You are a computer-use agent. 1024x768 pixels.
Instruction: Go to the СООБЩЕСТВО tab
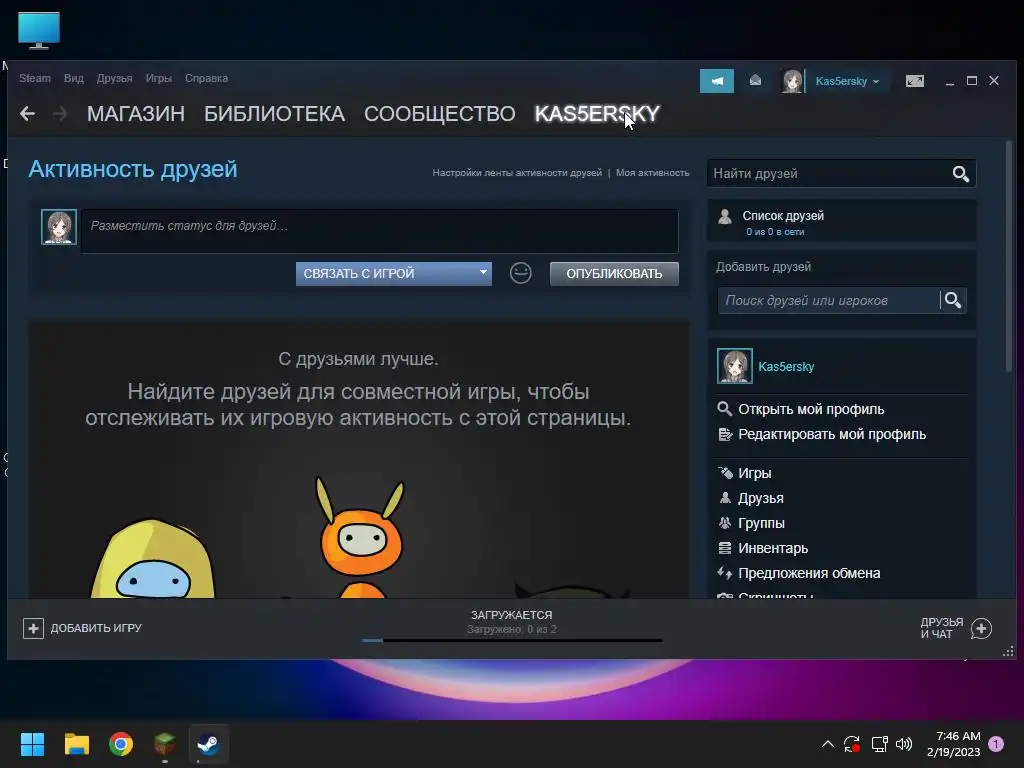click(440, 114)
